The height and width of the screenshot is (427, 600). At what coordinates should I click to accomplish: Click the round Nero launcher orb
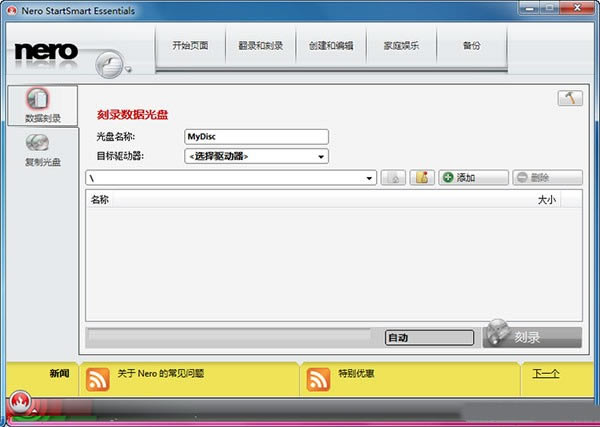pos(111,64)
